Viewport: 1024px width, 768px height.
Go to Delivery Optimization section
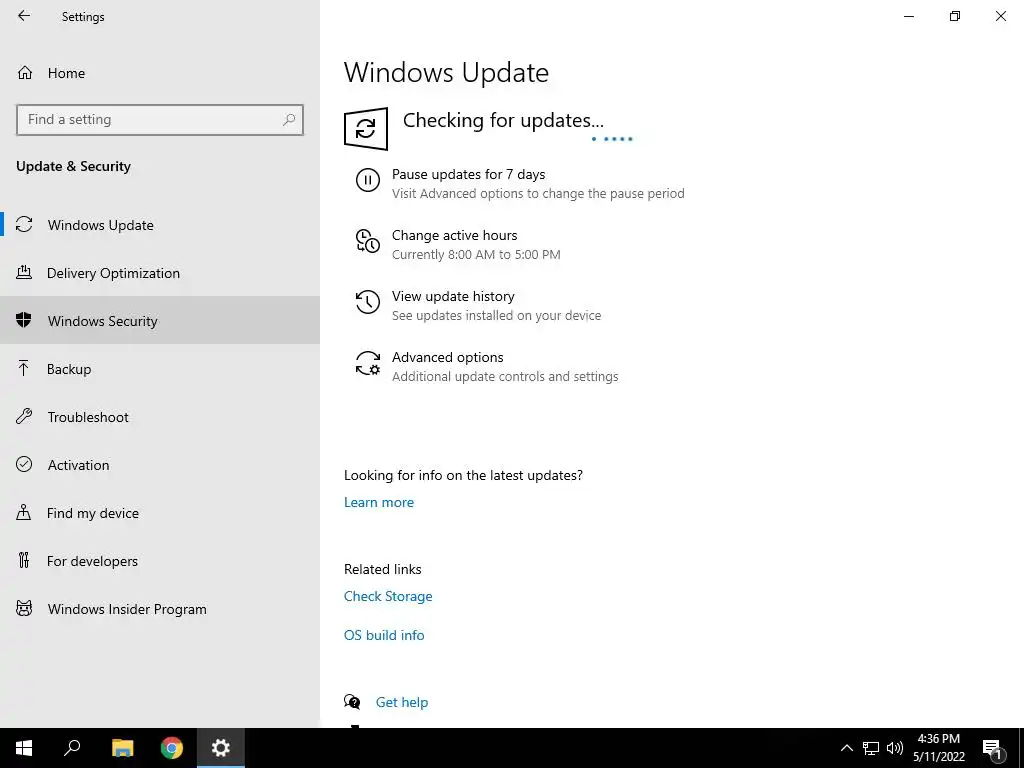[160, 273]
